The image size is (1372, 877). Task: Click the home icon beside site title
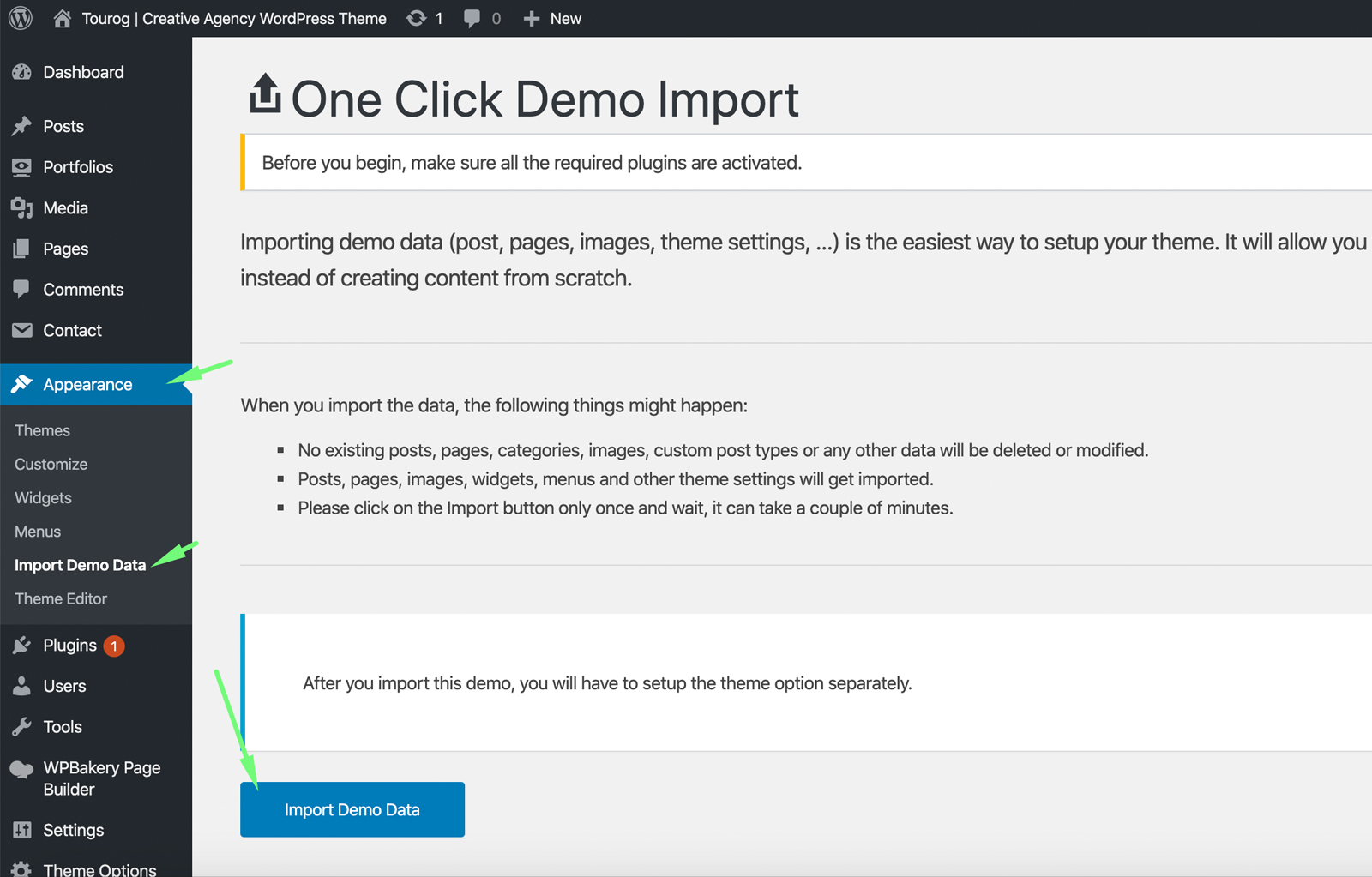(x=62, y=18)
